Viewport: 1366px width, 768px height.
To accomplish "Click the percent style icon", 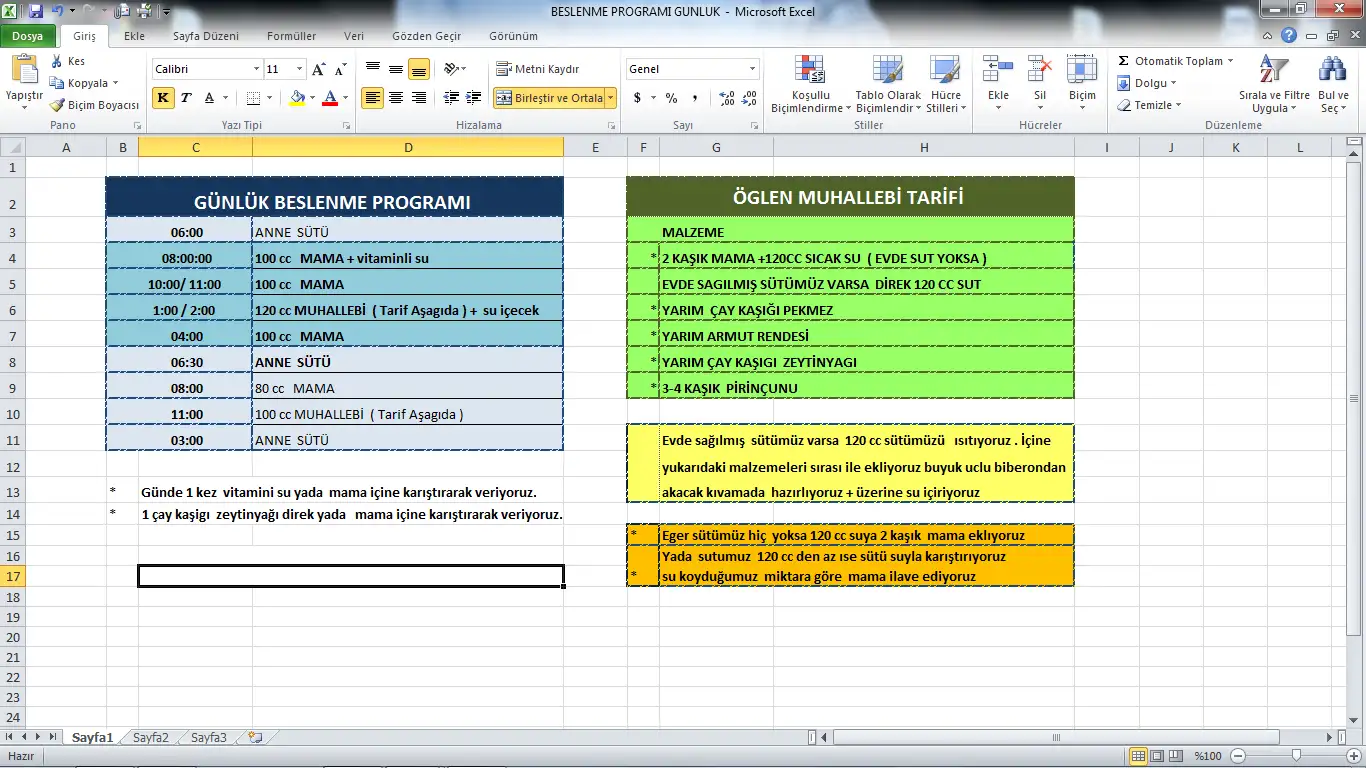I will pyautogui.click(x=671, y=98).
